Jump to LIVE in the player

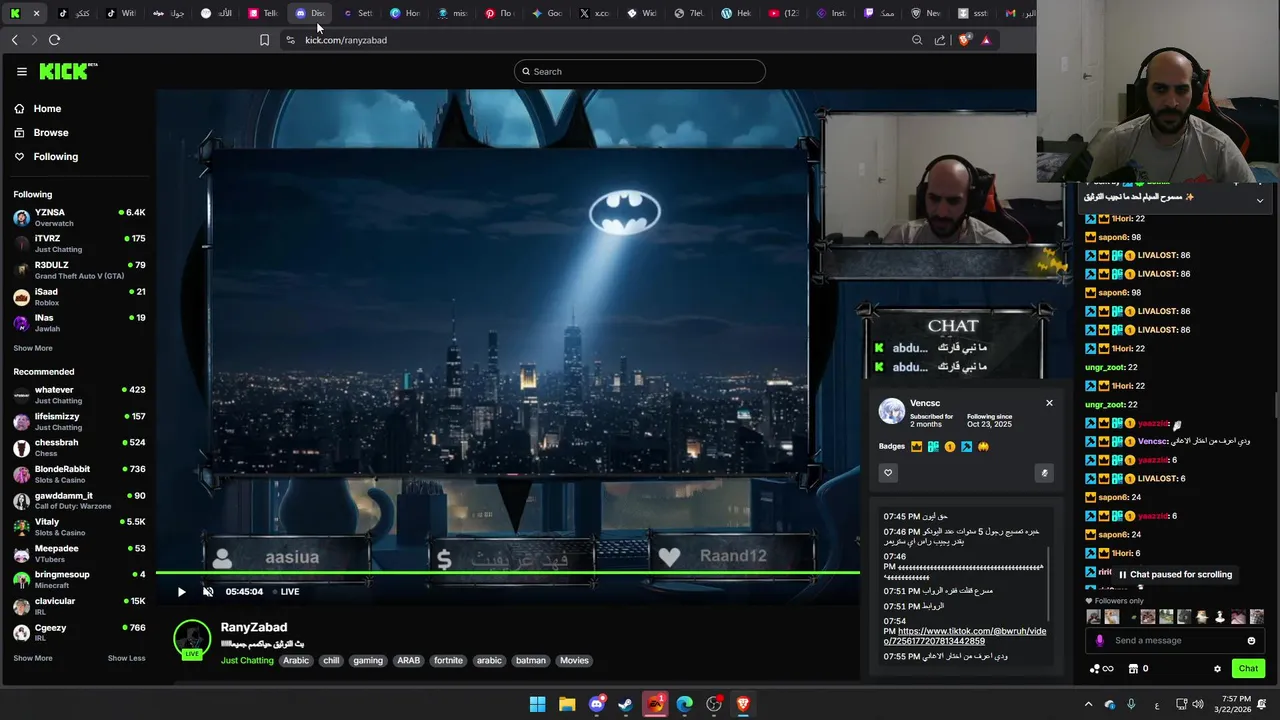pyautogui.click(x=285, y=591)
